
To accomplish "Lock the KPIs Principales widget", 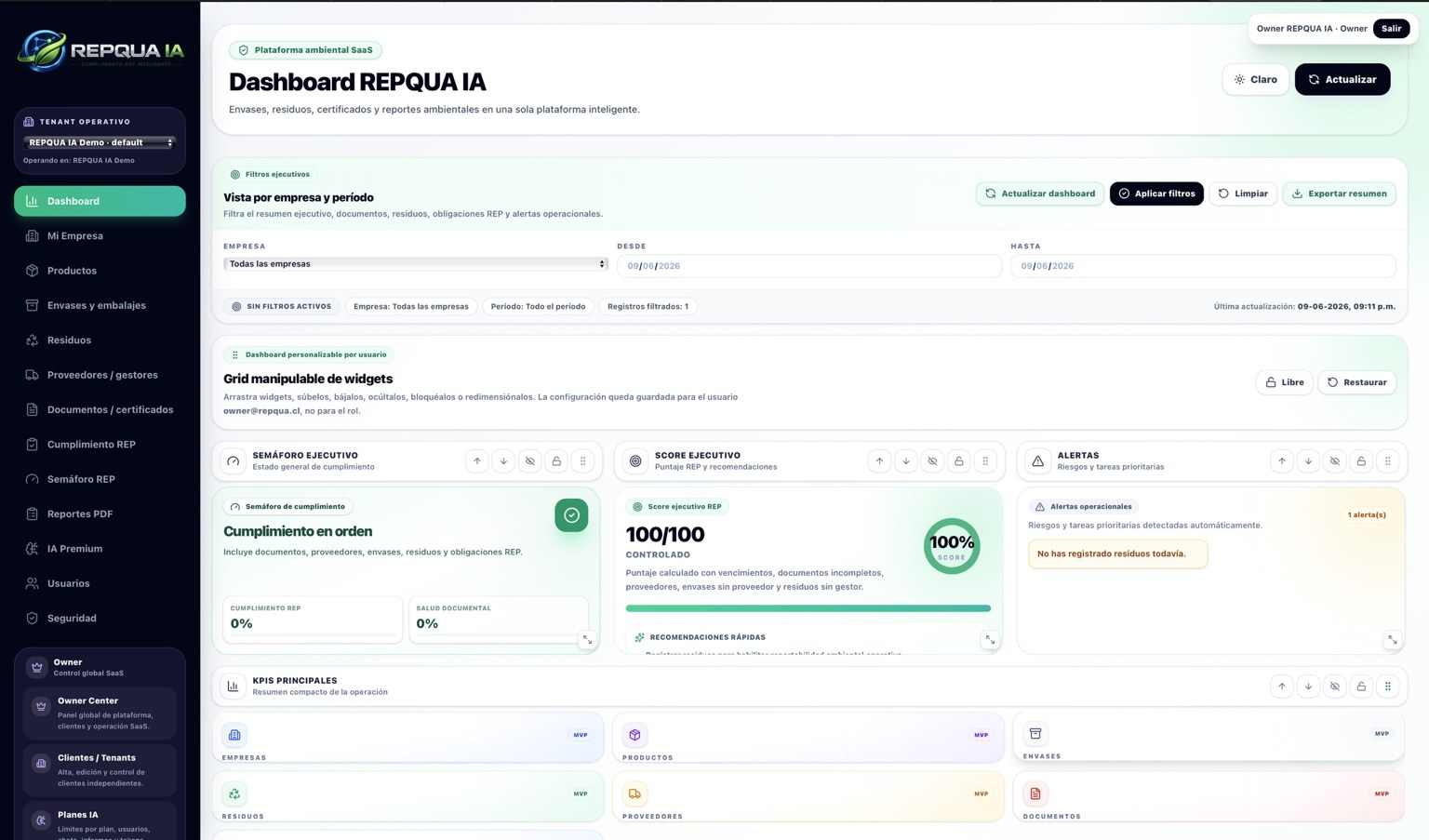I will click(1361, 687).
